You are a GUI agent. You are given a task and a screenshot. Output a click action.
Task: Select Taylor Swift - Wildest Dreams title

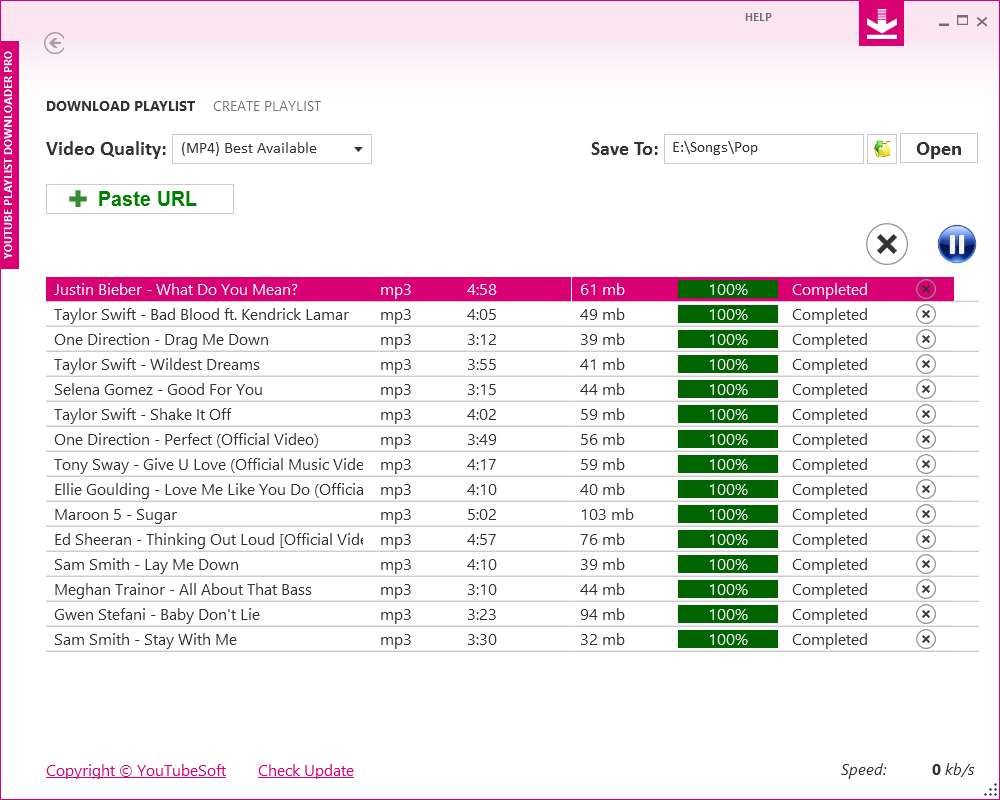click(157, 364)
